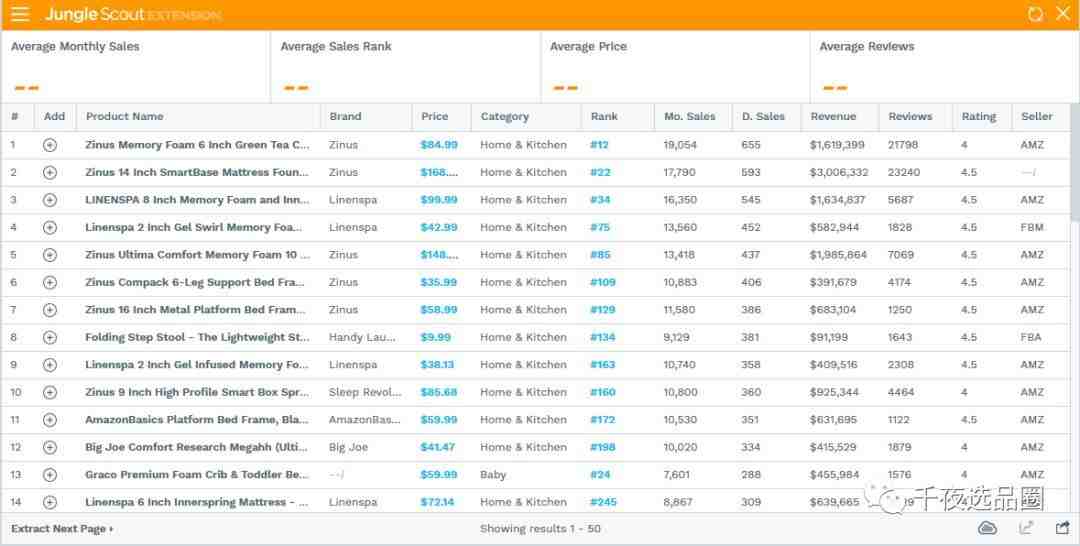The width and height of the screenshot is (1080, 546).
Task: Click the Average Price panel
Action: [676, 67]
